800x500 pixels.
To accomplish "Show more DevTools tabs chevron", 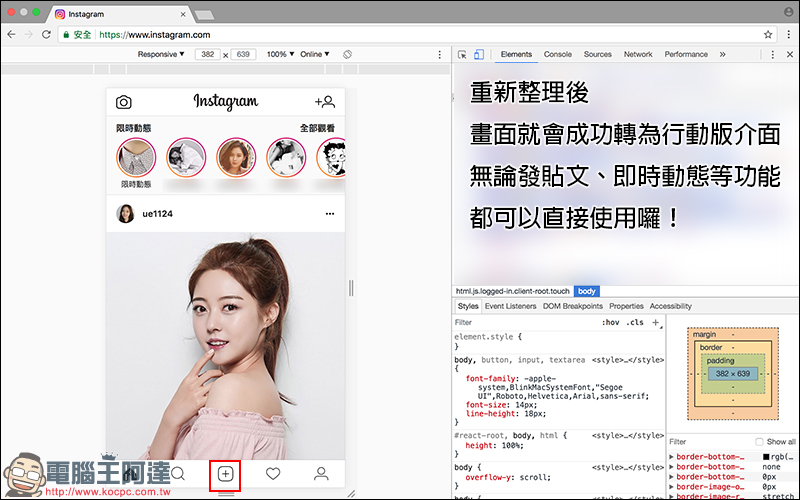I will (722, 54).
